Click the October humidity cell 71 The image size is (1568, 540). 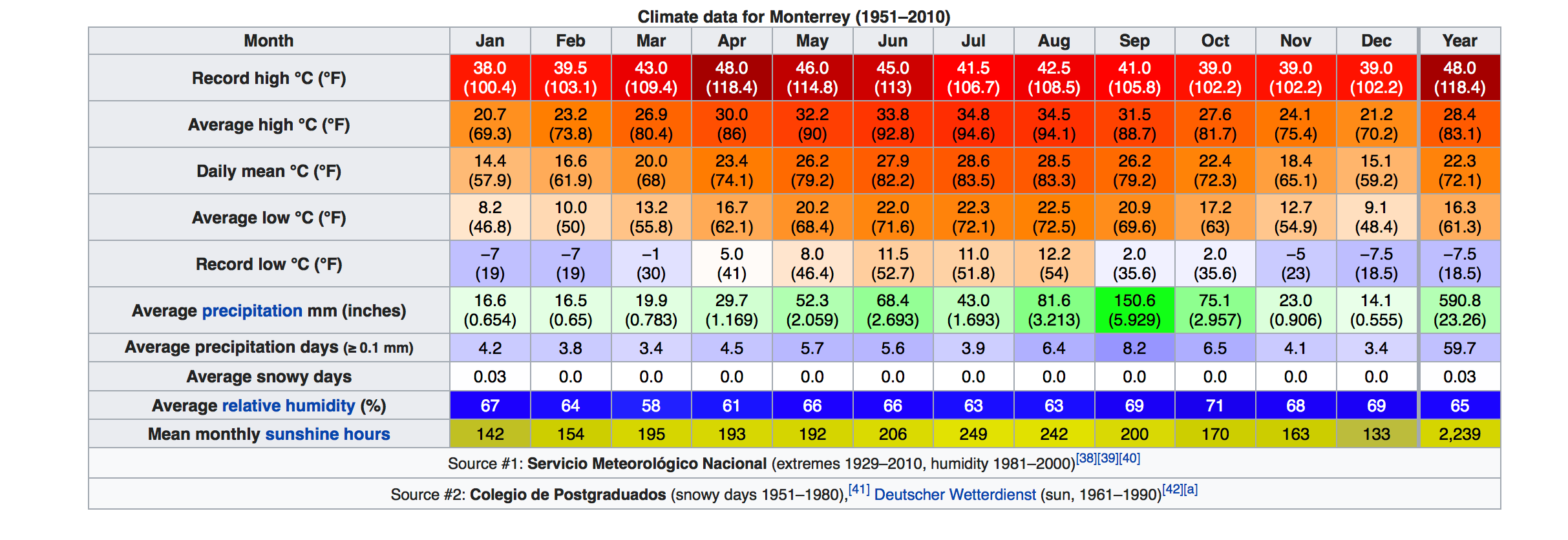(1215, 406)
